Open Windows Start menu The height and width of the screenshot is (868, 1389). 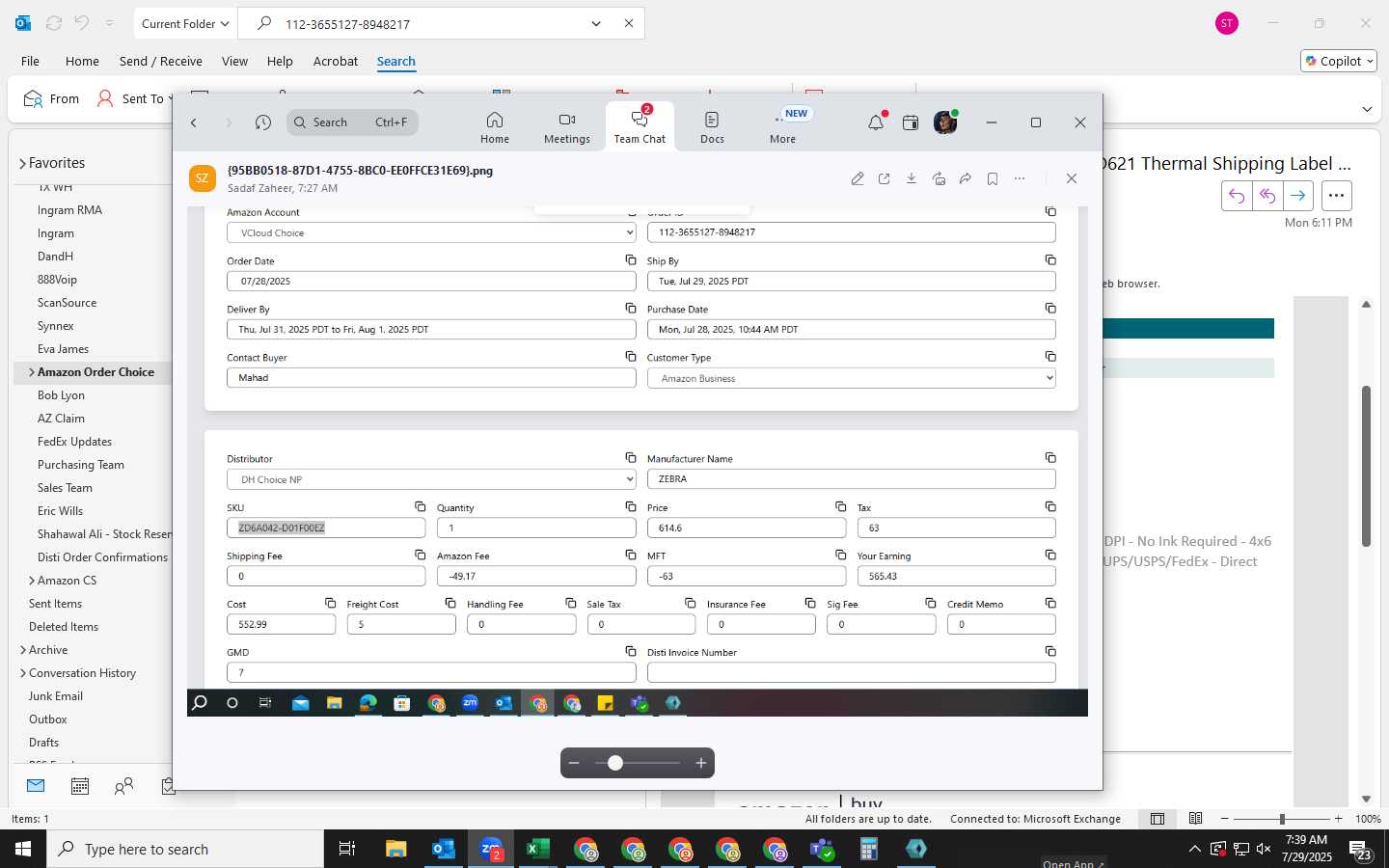pyautogui.click(x=23, y=849)
